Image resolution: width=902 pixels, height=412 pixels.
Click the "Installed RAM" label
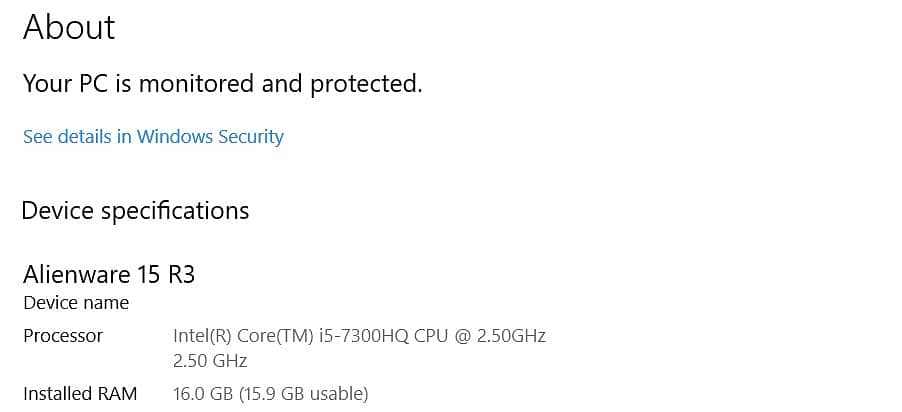pos(80,394)
